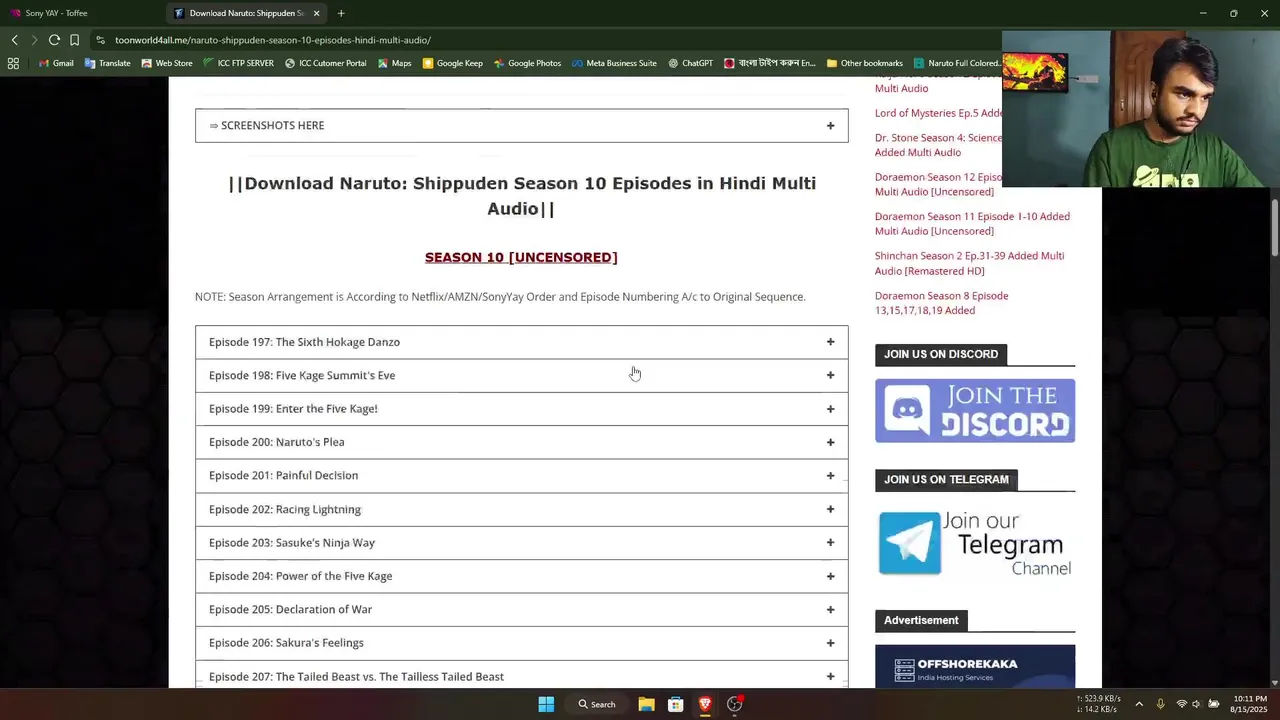1280x720 pixels.
Task: Click the Brave browser taskbar icon
Action: pos(705,704)
